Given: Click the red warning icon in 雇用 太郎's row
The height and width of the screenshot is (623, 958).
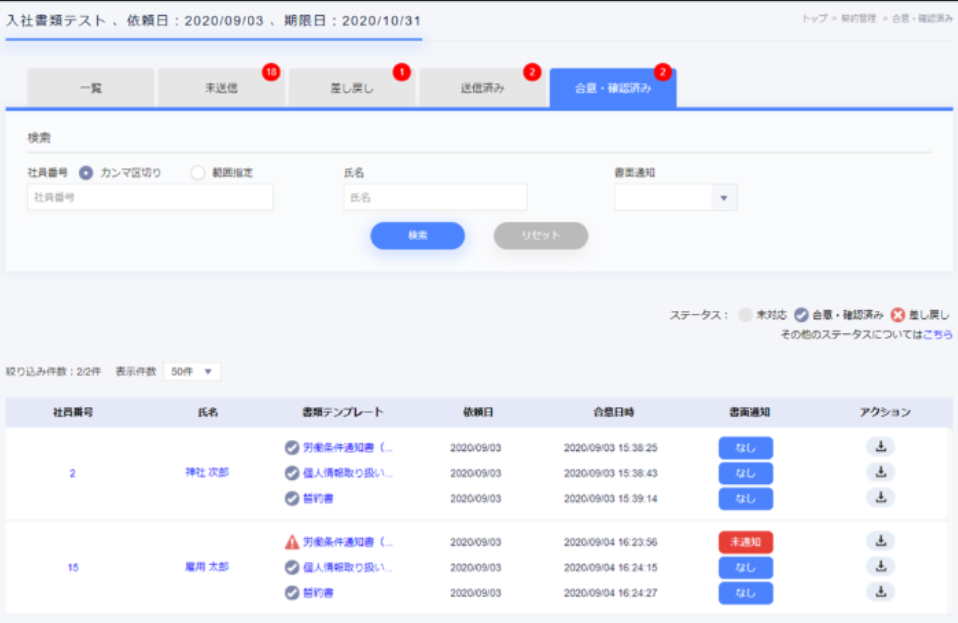Looking at the screenshot, I should tap(292, 542).
